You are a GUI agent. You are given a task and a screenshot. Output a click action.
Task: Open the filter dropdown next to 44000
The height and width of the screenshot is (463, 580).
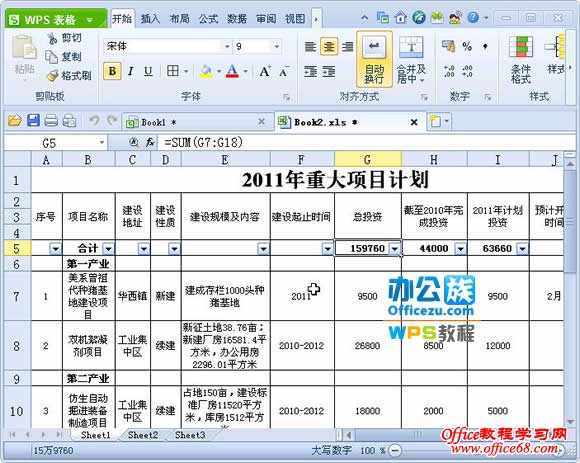pyautogui.click(x=460, y=249)
